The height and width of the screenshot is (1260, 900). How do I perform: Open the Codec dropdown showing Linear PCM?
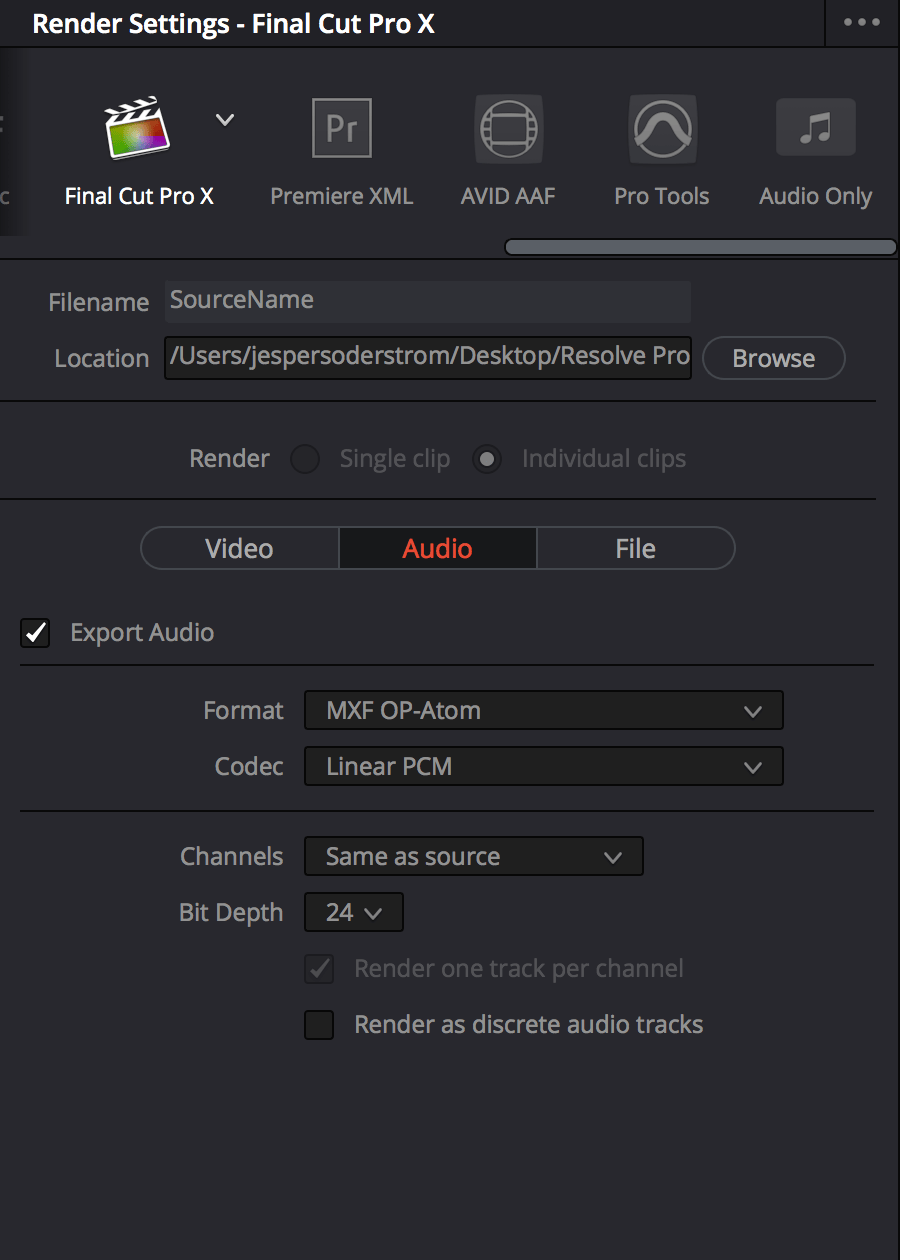click(544, 767)
